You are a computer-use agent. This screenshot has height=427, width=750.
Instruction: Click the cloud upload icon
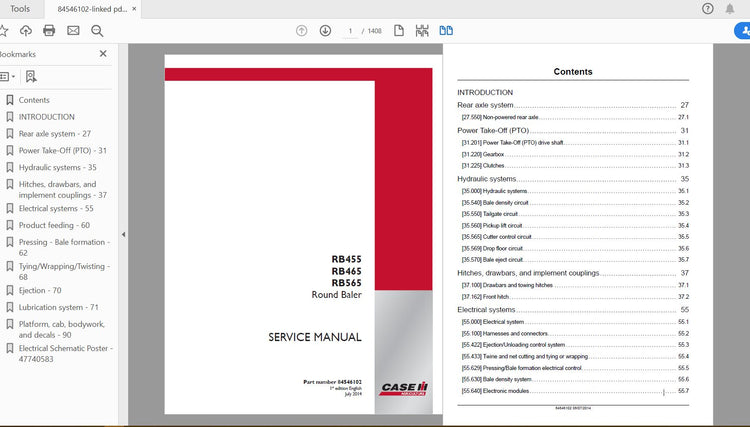tap(26, 31)
